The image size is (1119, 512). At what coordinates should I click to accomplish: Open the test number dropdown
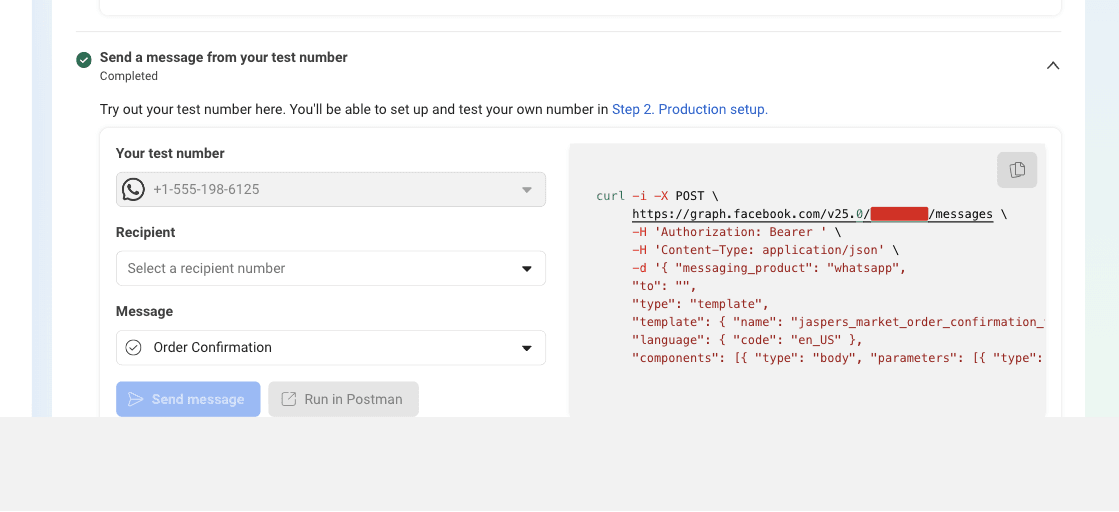[x=331, y=189]
